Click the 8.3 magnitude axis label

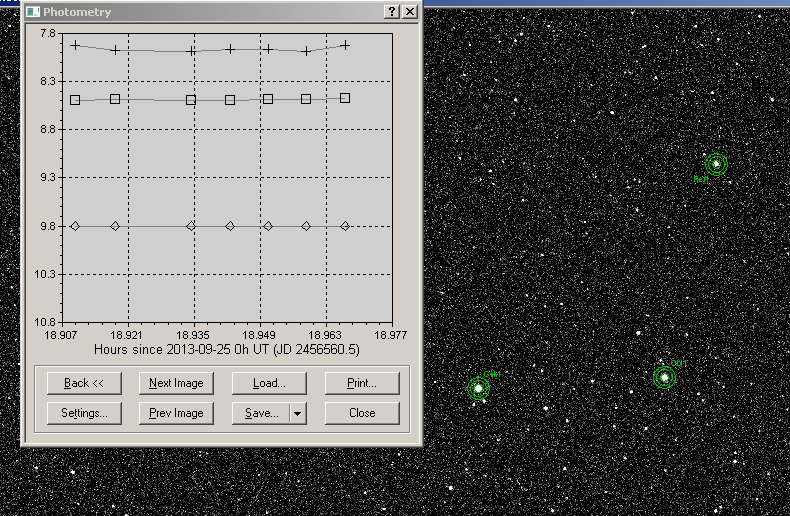point(48,81)
